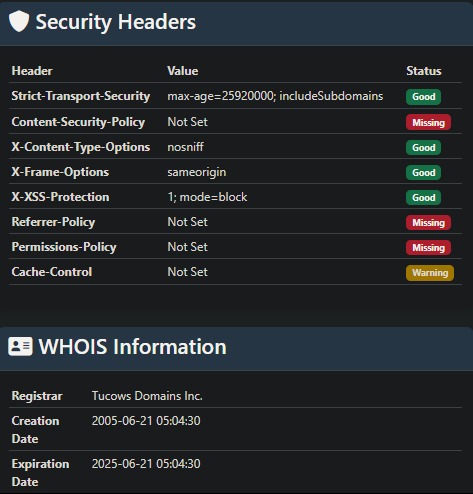Viewport: 473px width, 494px height.
Task: Click the Registrar label
Action: click(37, 396)
